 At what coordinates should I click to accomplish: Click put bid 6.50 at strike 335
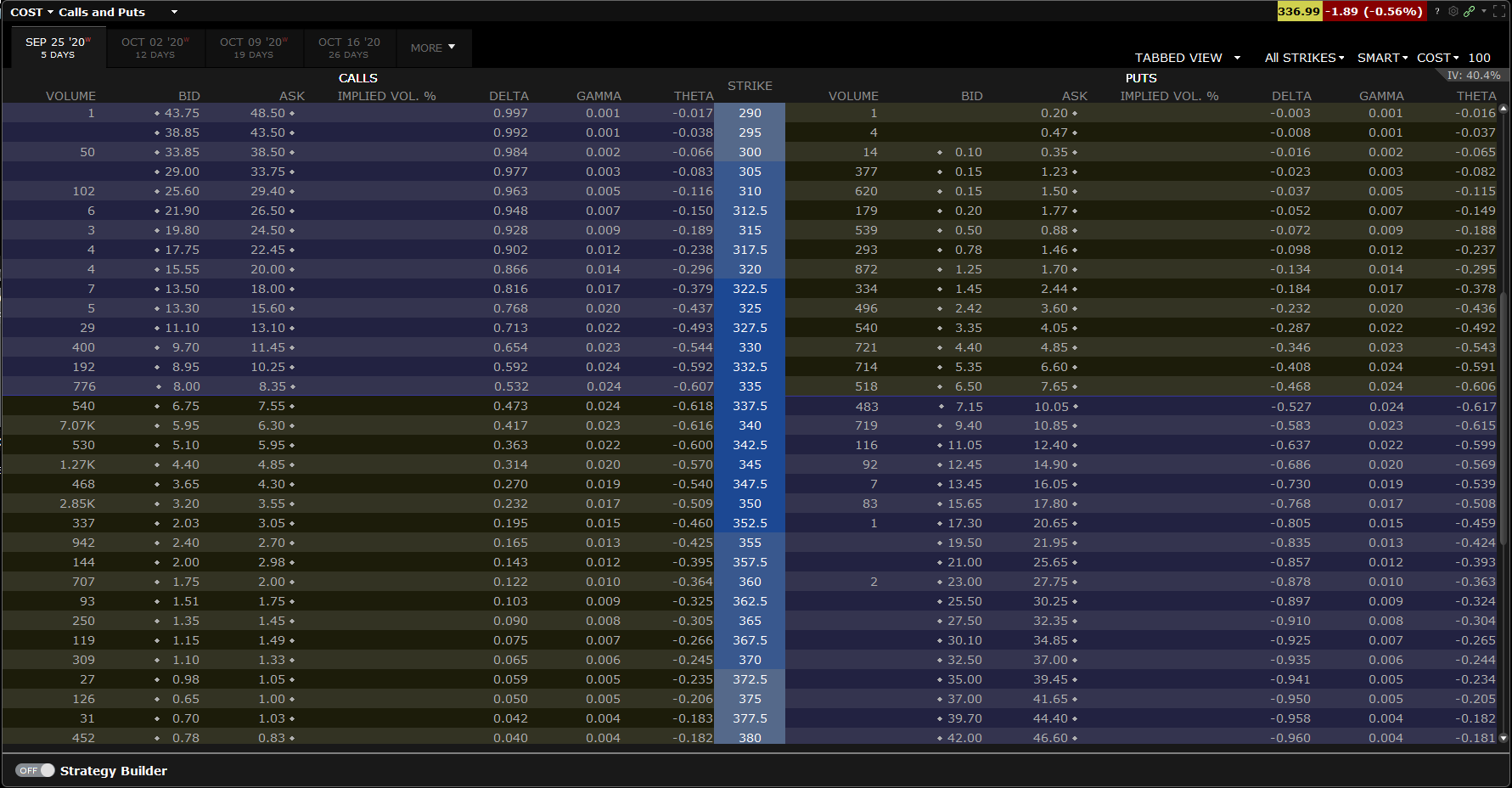969,386
